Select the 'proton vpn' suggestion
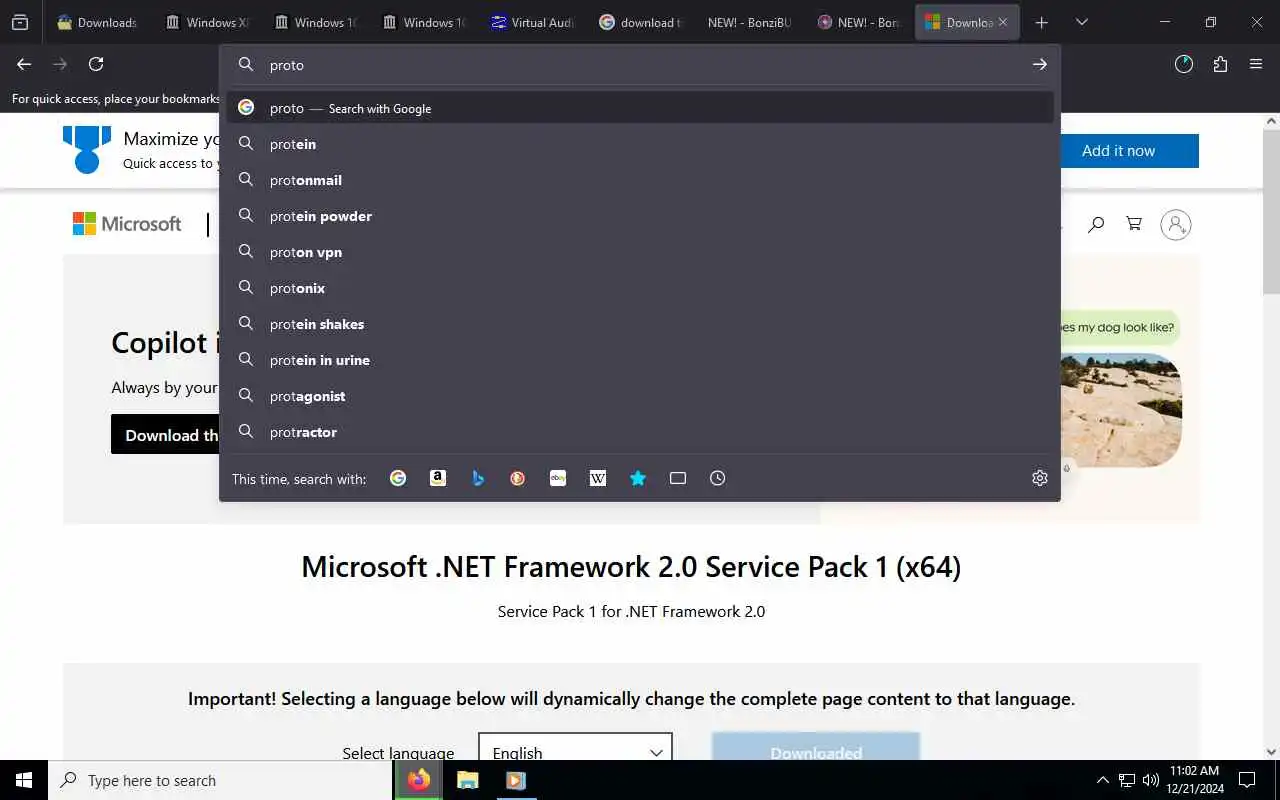This screenshot has height=800, width=1280. pyautogui.click(x=640, y=252)
